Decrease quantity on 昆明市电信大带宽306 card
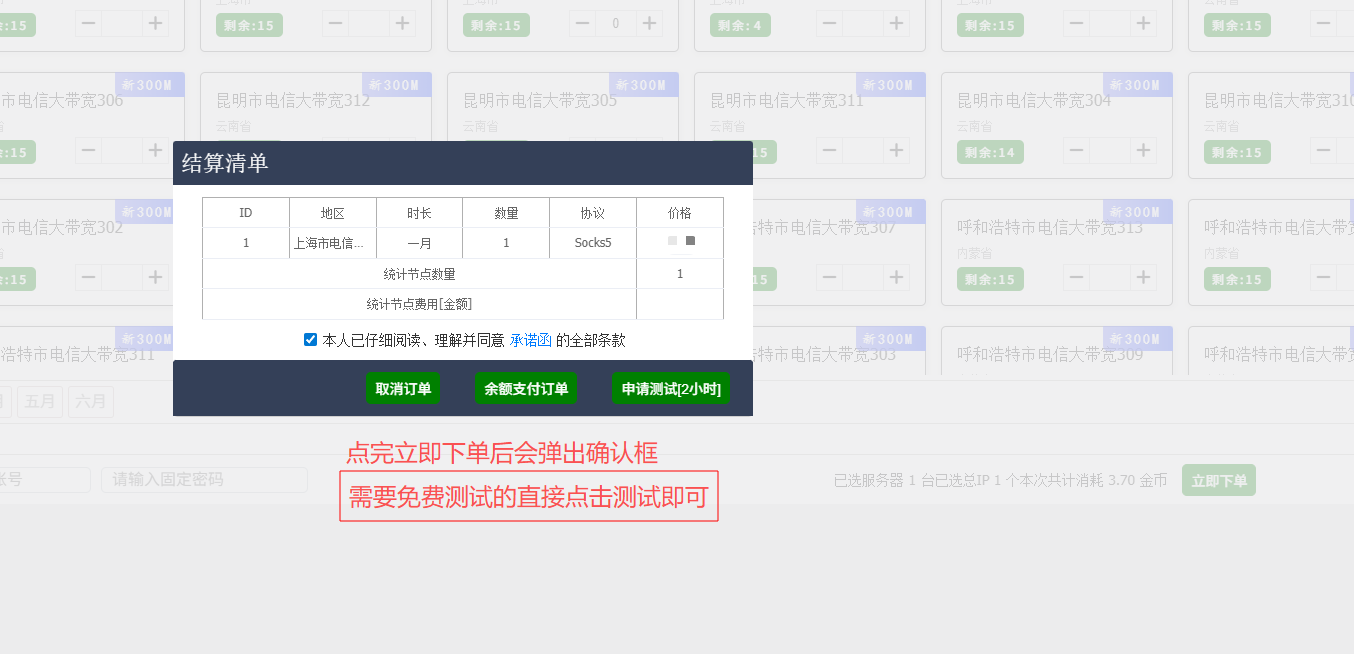This screenshot has width=1354, height=654. (x=89, y=150)
